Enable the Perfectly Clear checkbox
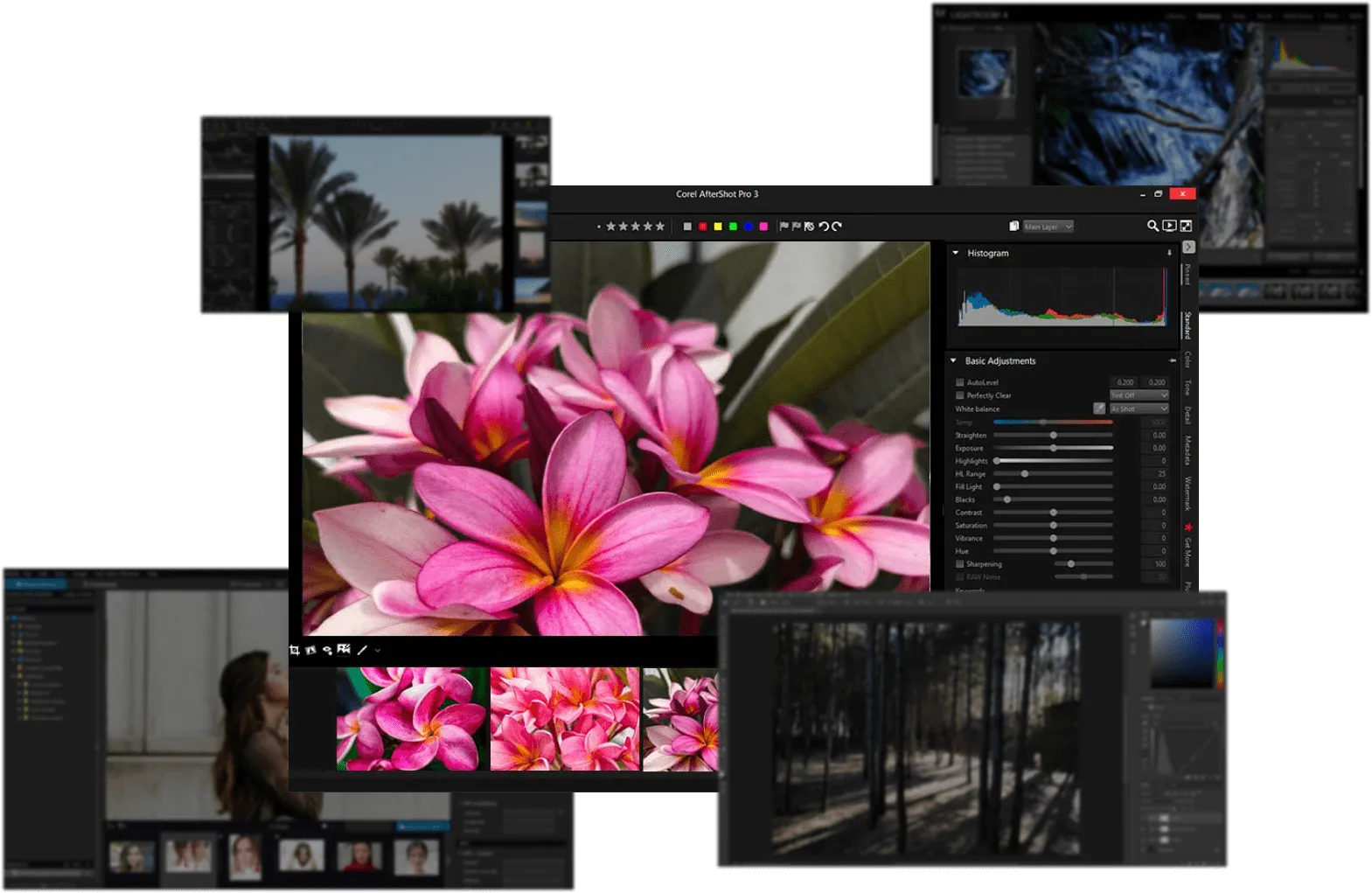The height and width of the screenshot is (893, 1372). (960, 395)
